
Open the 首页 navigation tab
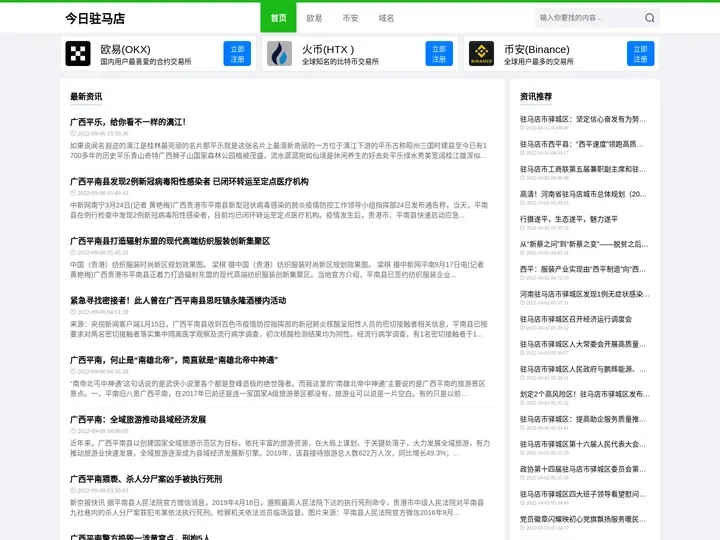[x=278, y=17]
